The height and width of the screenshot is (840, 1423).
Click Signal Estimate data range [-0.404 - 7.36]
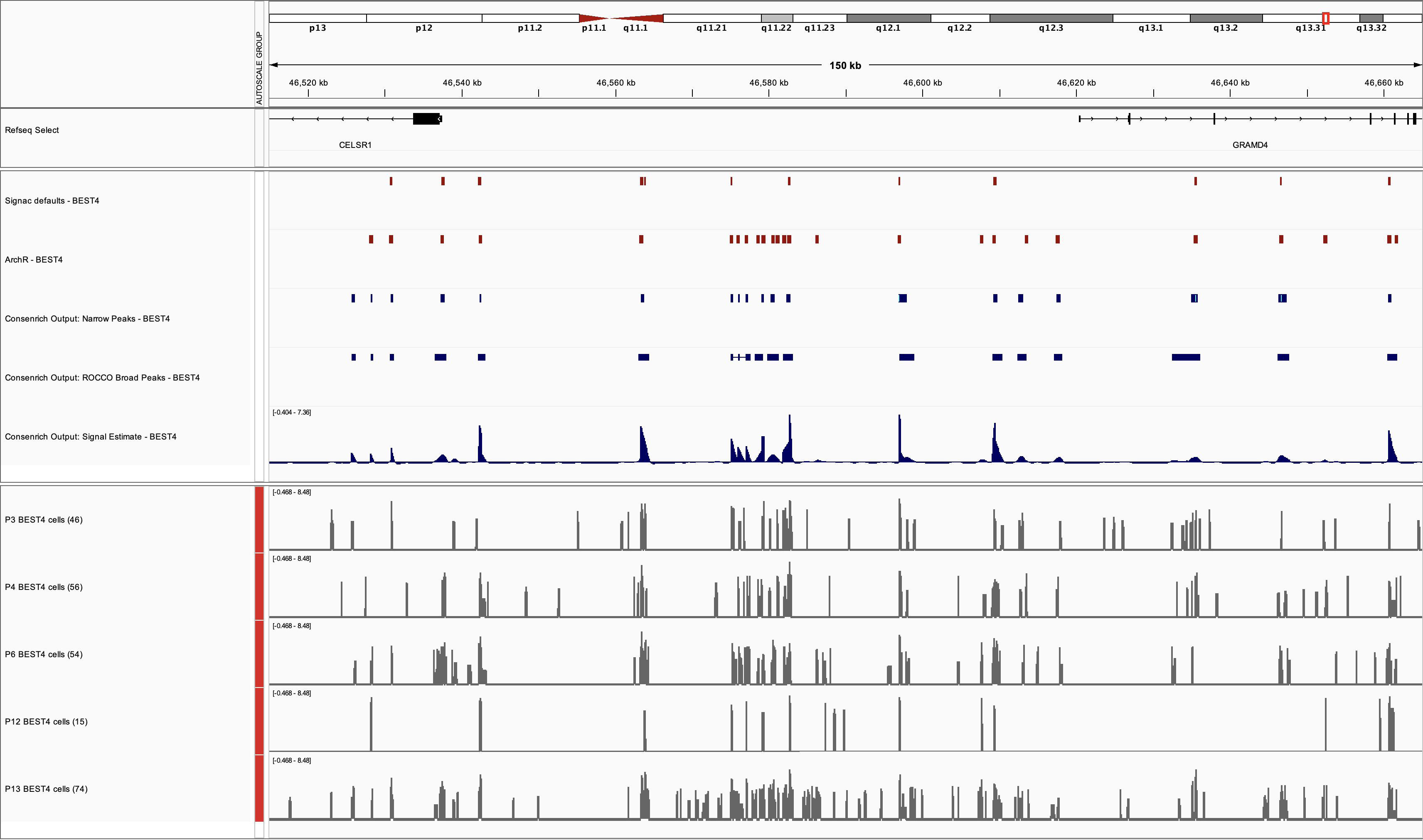pos(292,412)
